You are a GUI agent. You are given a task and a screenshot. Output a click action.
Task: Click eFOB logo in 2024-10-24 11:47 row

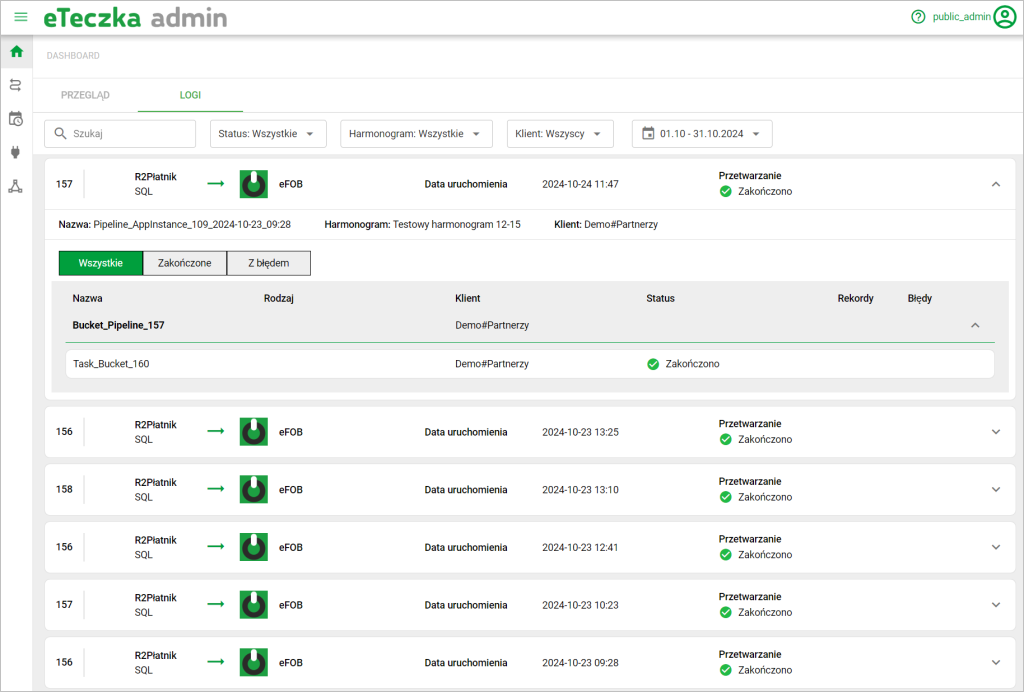point(253,184)
